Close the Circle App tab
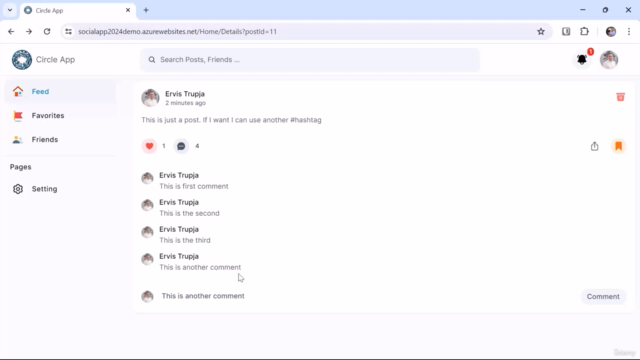The height and width of the screenshot is (360, 640). pyautogui.click(x=128, y=10)
